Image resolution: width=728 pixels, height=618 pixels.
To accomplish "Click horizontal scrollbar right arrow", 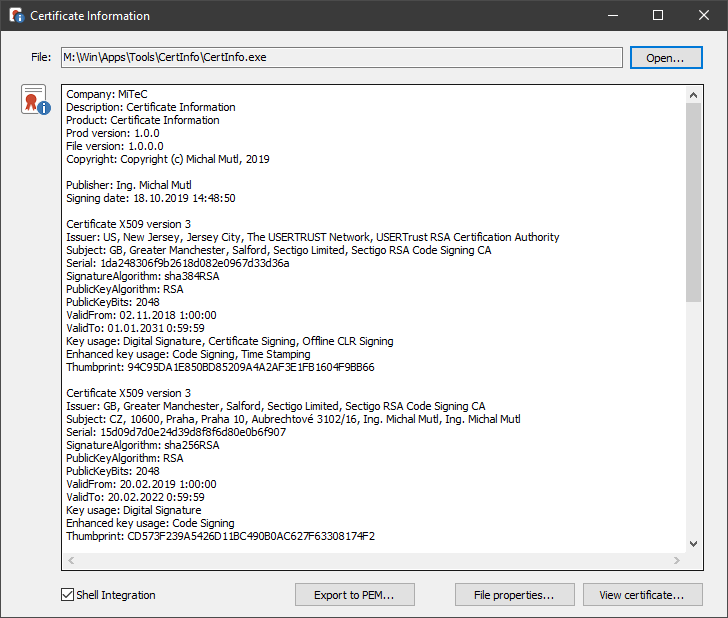I will 677,560.
